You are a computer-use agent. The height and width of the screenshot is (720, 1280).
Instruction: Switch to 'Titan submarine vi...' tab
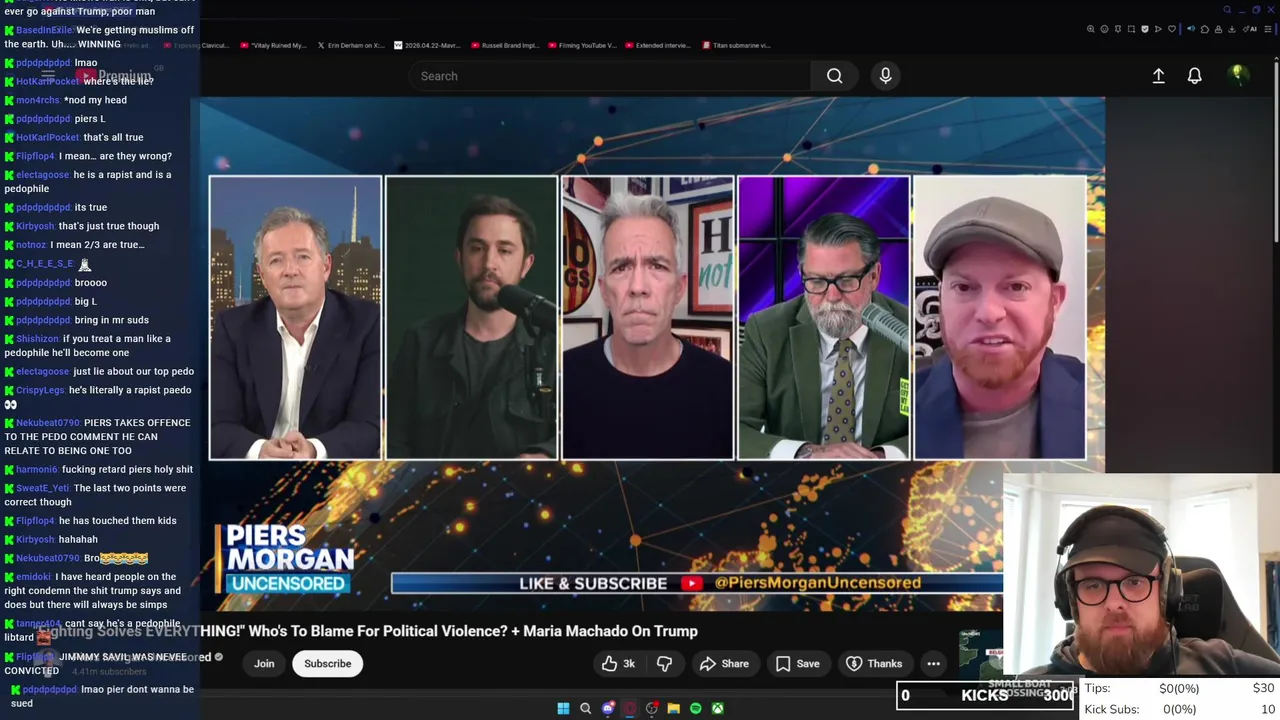click(737, 45)
